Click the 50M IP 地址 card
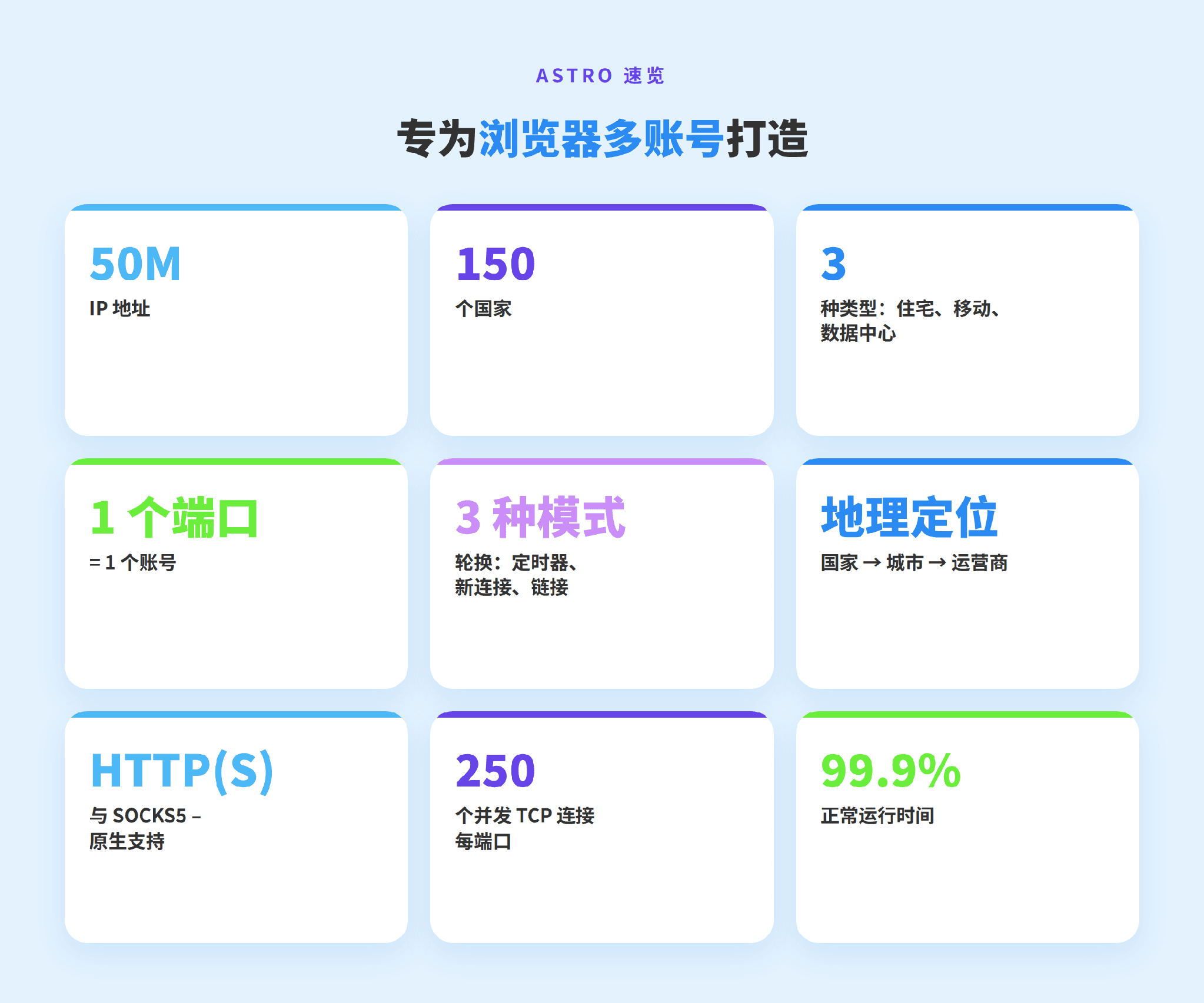Image resolution: width=1204 pixels, height=1003 pixels. click(236, 320)
